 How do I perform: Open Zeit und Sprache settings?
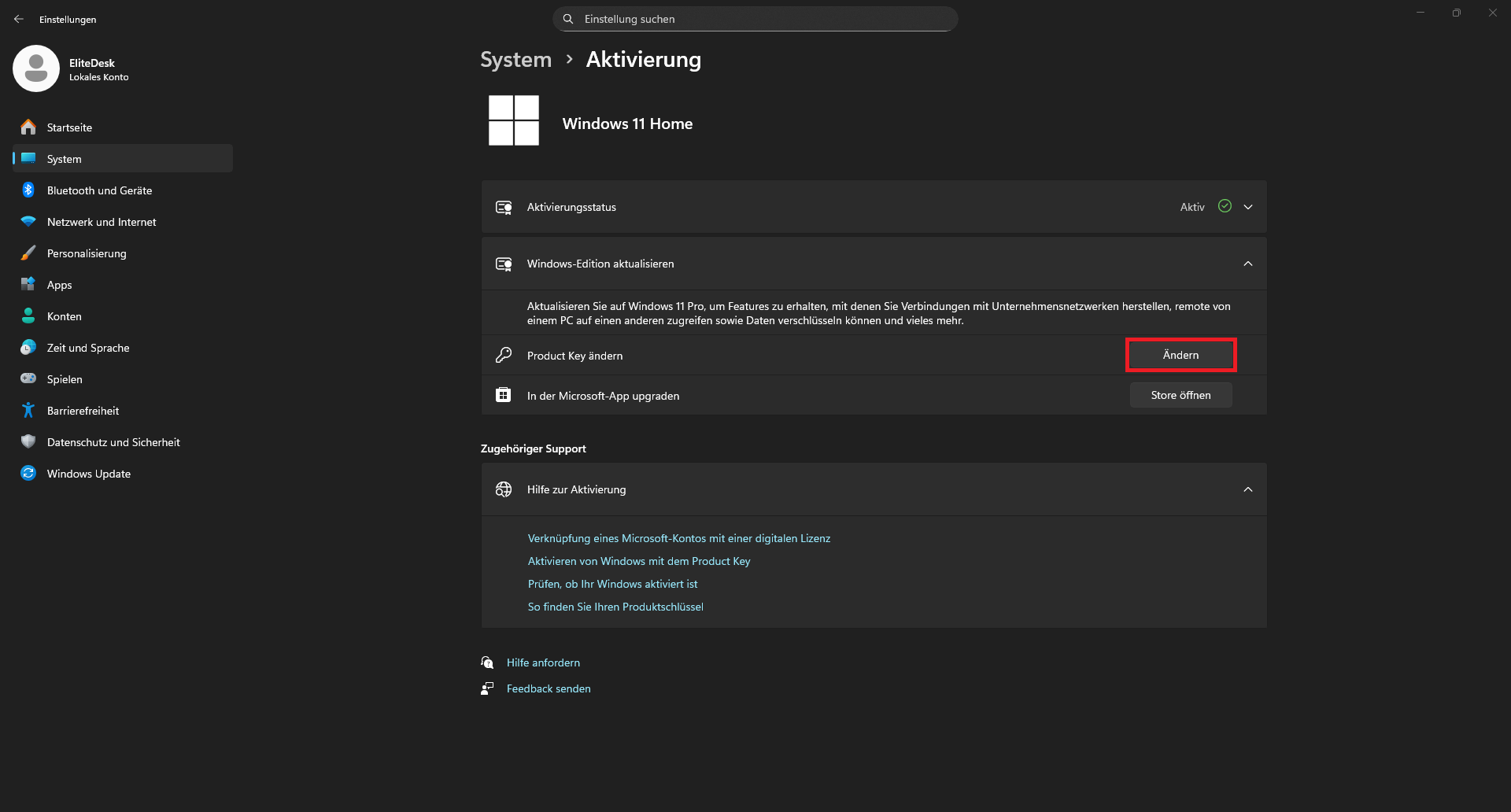coord(123,347)
